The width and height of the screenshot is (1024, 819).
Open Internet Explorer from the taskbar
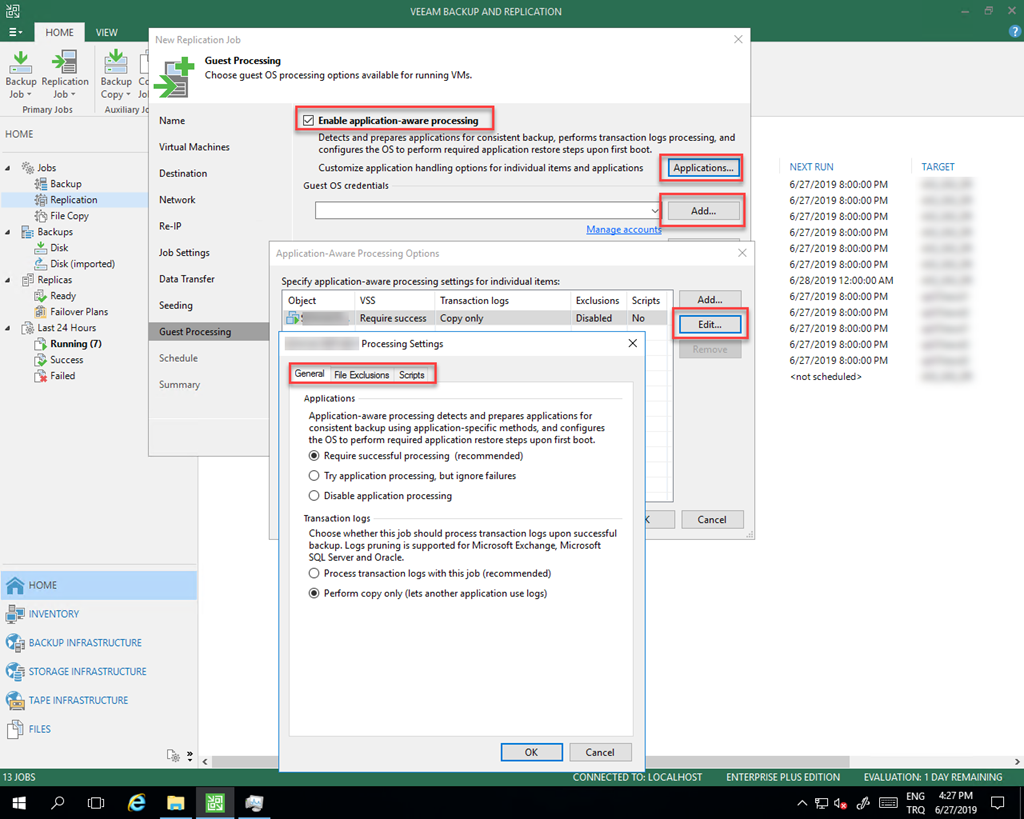point(136,803)
